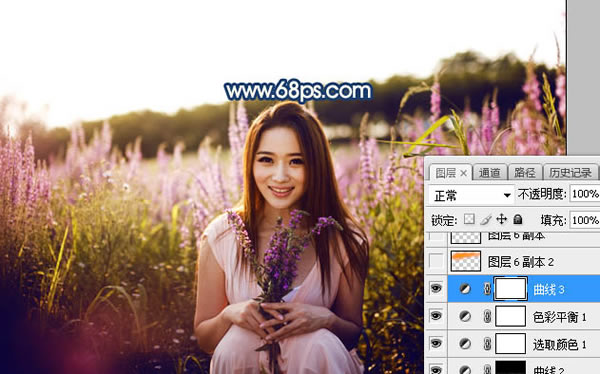Screen dimensions: 600x374
Task: Hide the 曲线 3 layer
Action: tap(436, 289)
